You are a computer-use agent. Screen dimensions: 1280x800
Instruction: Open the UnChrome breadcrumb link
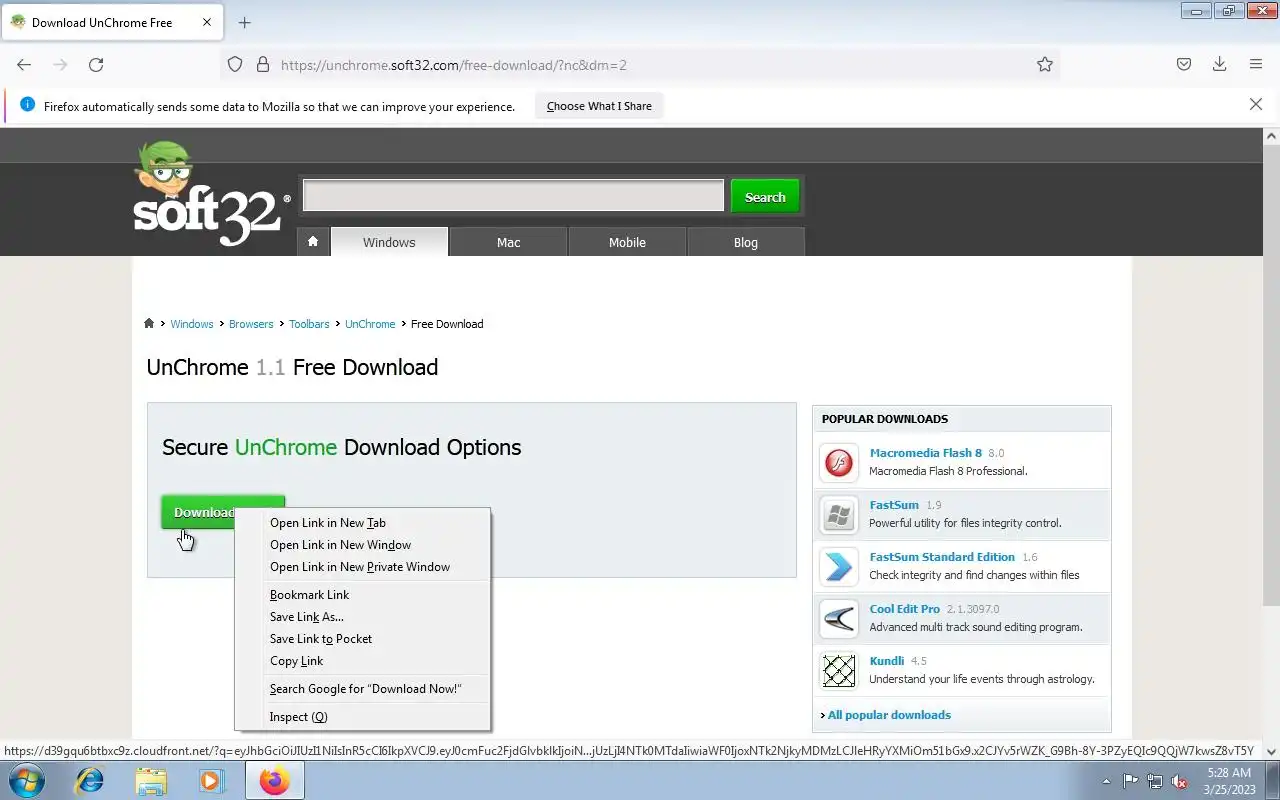(x=370, y=324)
